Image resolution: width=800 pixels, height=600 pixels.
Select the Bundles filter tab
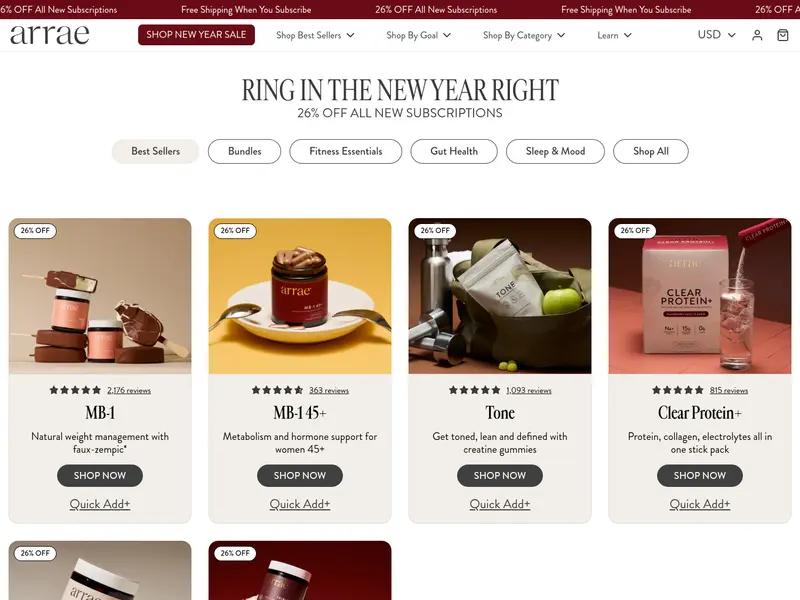[244, 152]
